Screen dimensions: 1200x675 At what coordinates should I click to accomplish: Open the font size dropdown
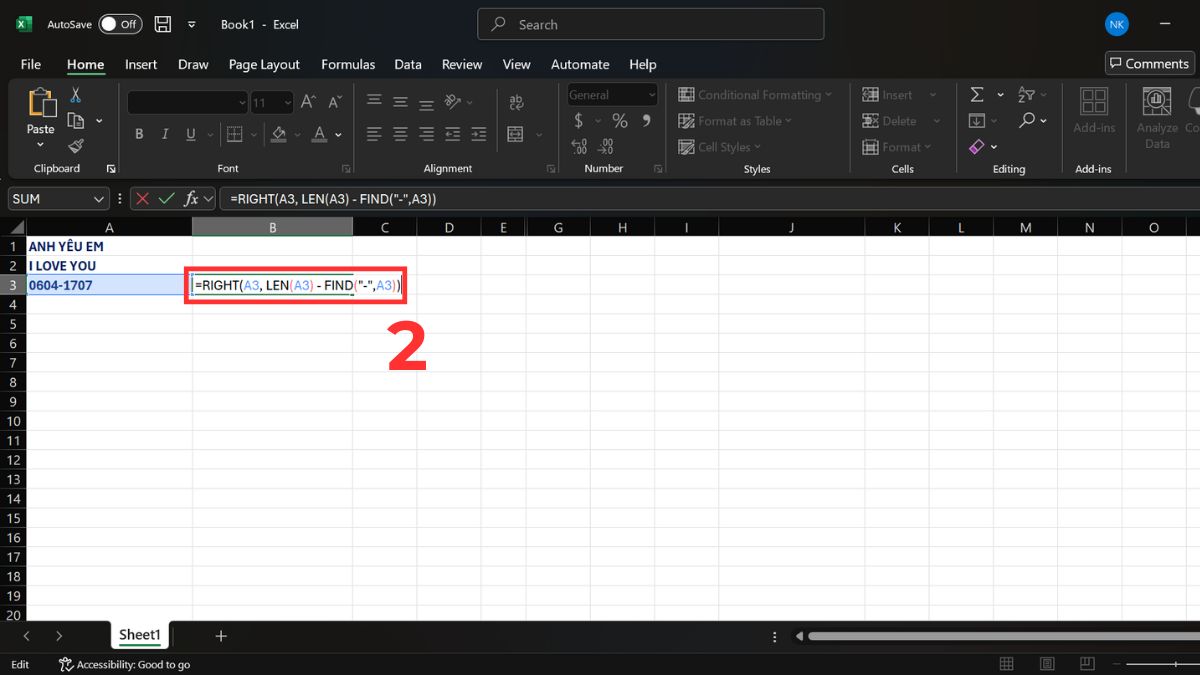(x=288, y=101)
